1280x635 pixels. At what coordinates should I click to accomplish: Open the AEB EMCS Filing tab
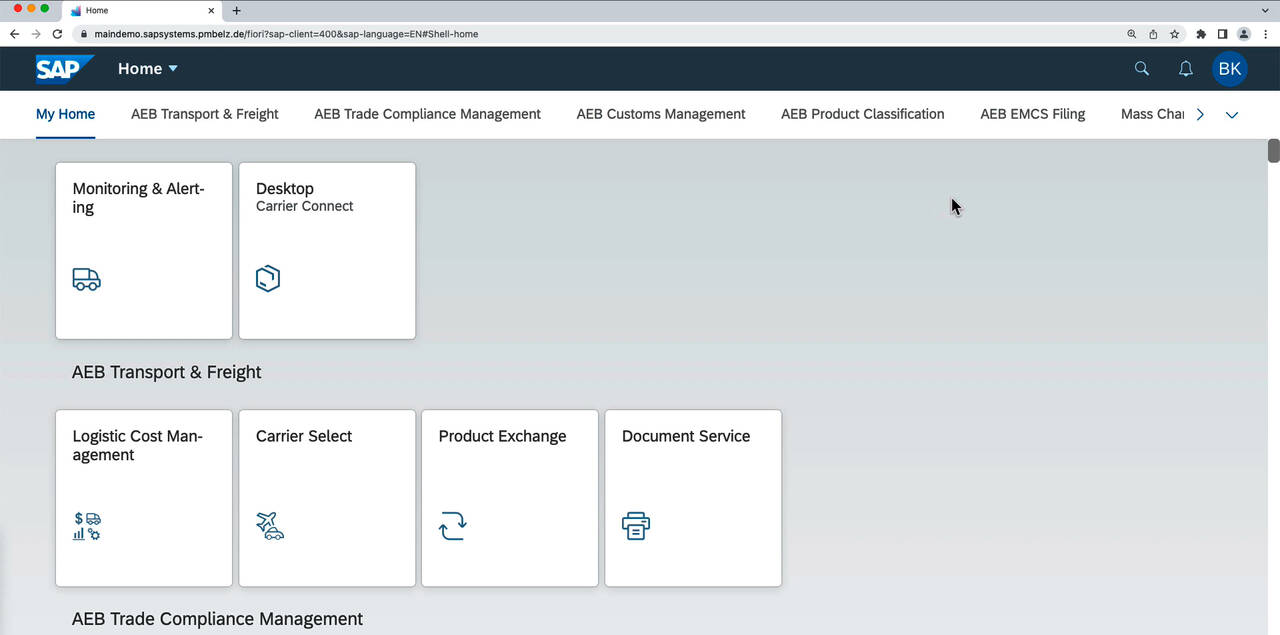coord(1032,114)
